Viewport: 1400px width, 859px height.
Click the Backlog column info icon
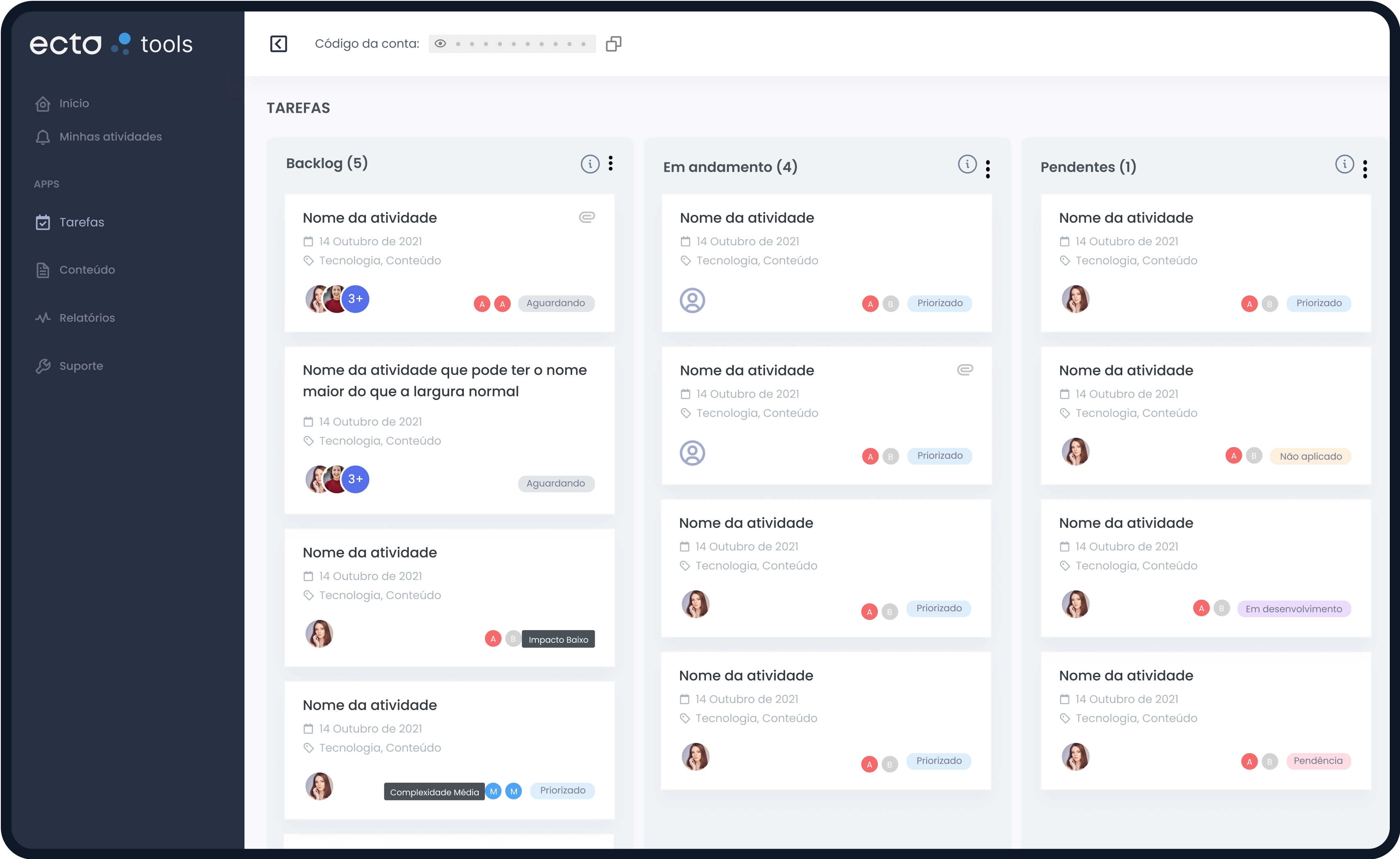[590, 164]
